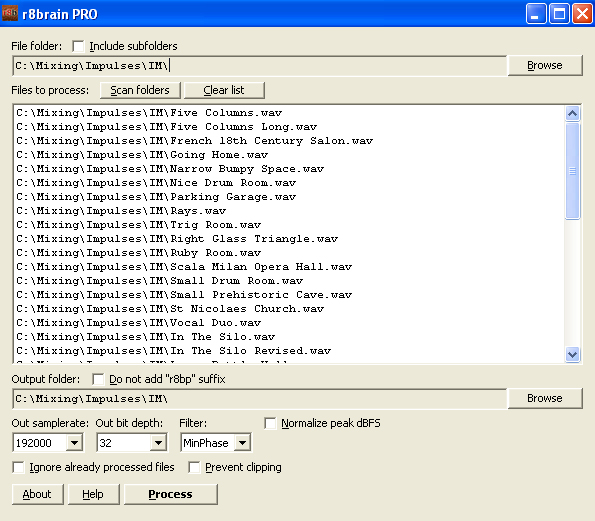Click the Clear list button
The height and width of the screenshot is (521, 595).
coord(224,90)
